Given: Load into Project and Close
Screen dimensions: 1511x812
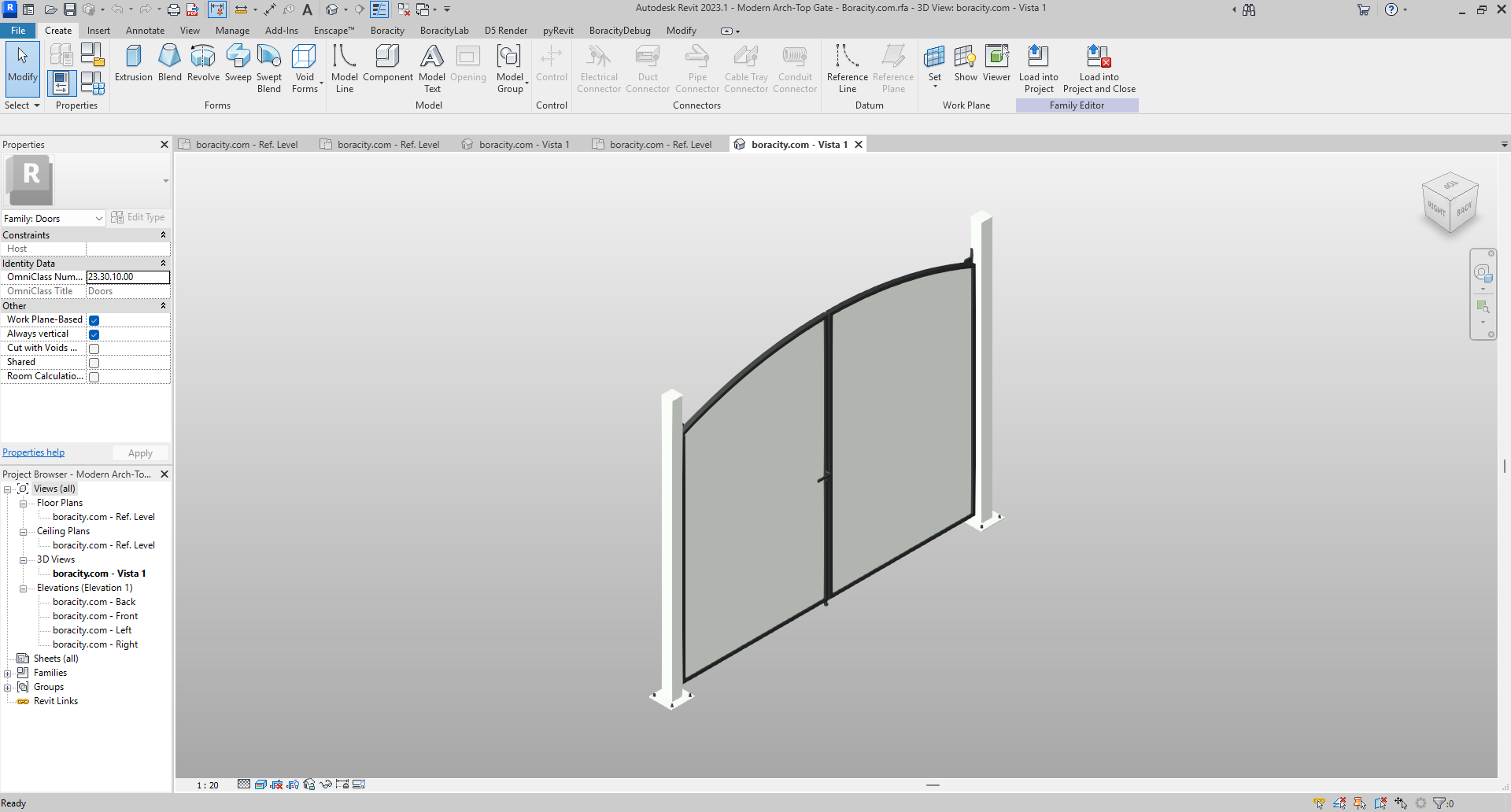Looking at the screenshot, I should (x=1099, y=68).
